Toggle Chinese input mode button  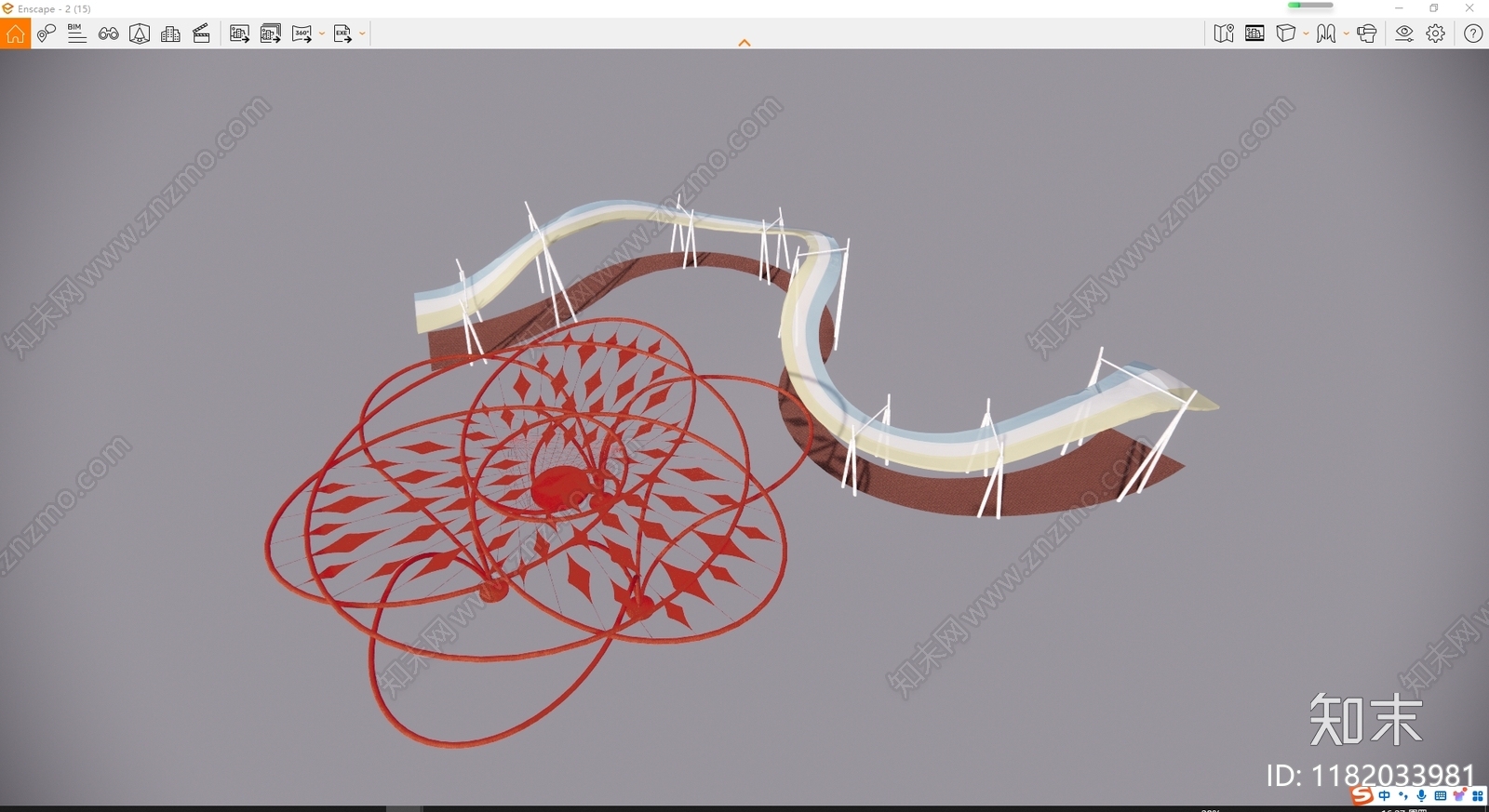click(x=1385, y=796)
